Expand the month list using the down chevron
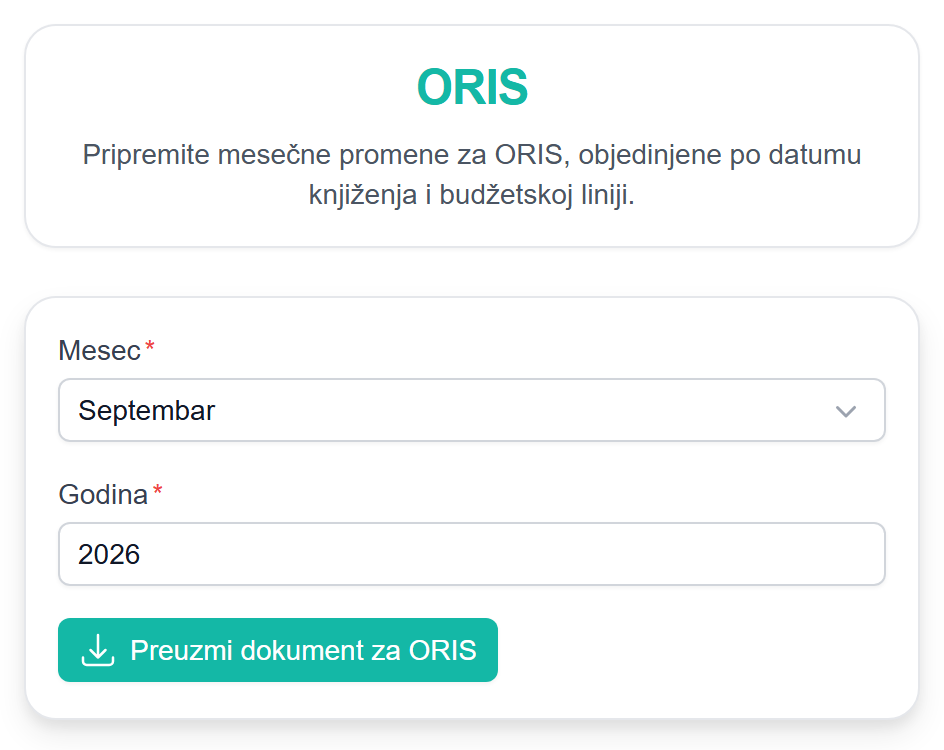 click(x=845, y=411)
